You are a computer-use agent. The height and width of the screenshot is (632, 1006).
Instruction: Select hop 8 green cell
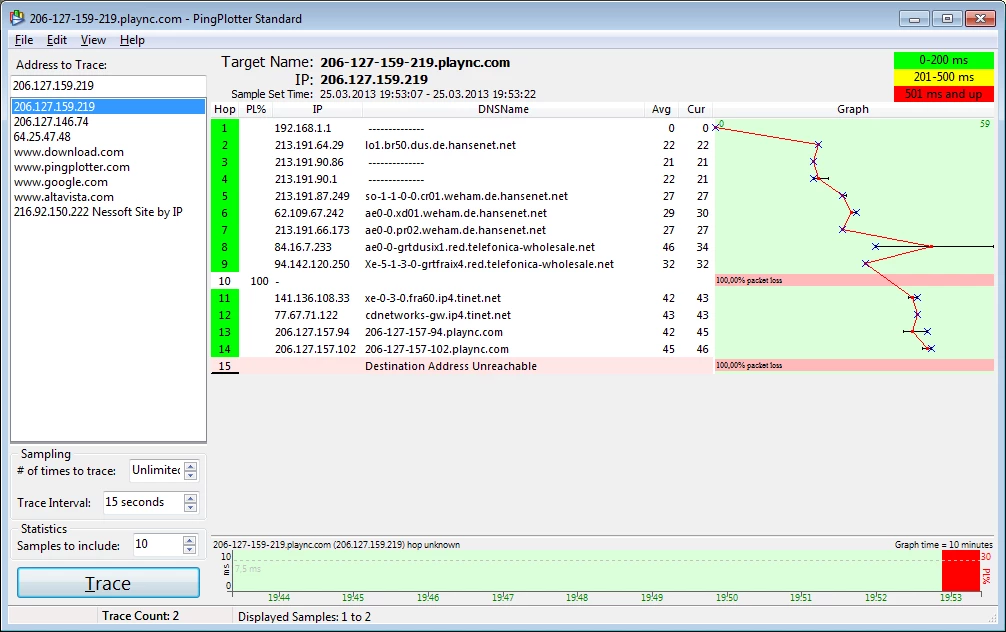pyautogui.click(x=225, y=247)
